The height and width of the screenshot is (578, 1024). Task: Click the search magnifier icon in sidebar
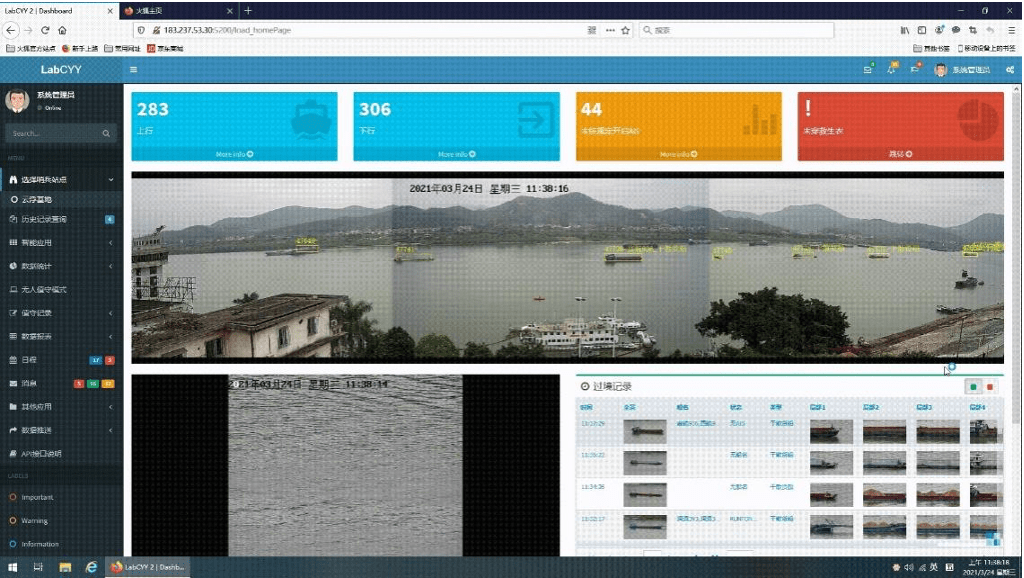[x=106, y=133]
